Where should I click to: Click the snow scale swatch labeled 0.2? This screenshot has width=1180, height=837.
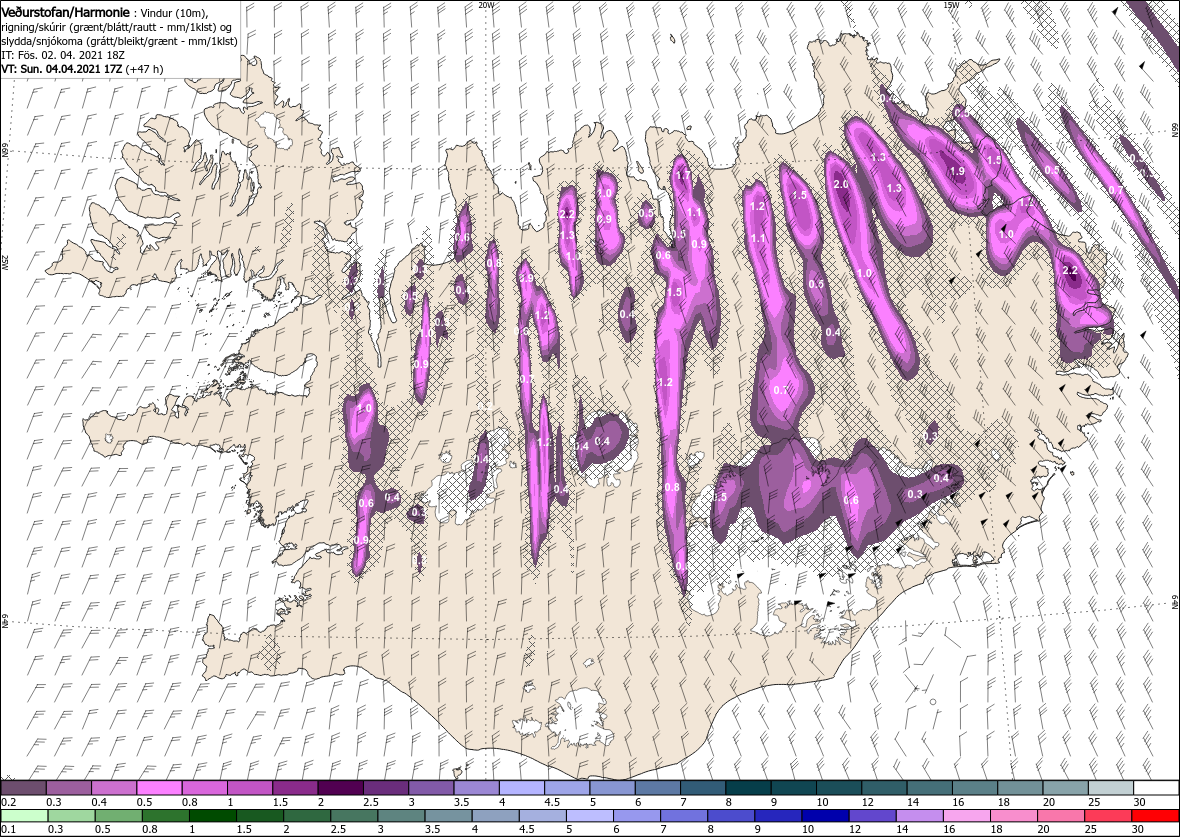click(x=23, y=787)
